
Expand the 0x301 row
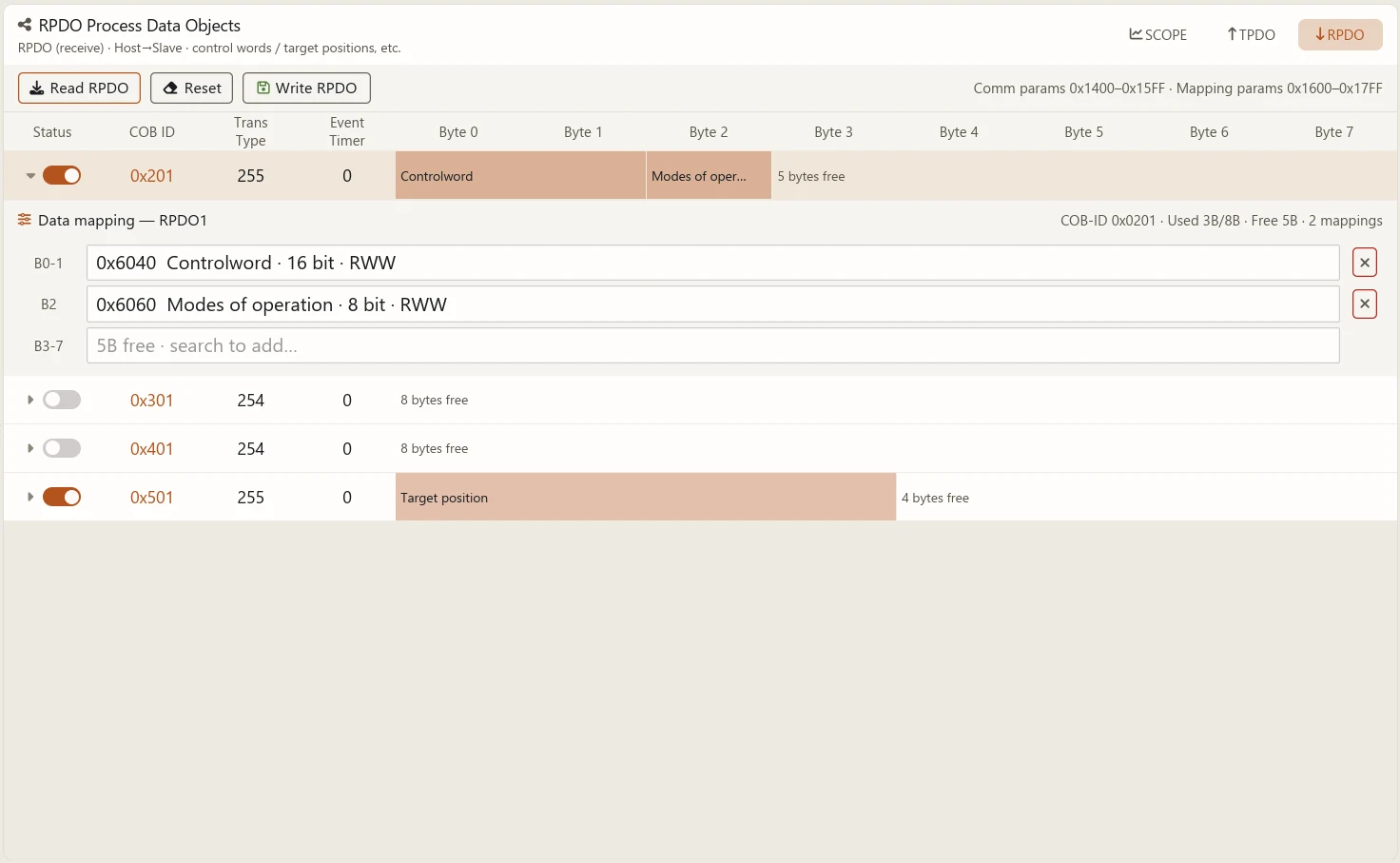click(30, 400)
